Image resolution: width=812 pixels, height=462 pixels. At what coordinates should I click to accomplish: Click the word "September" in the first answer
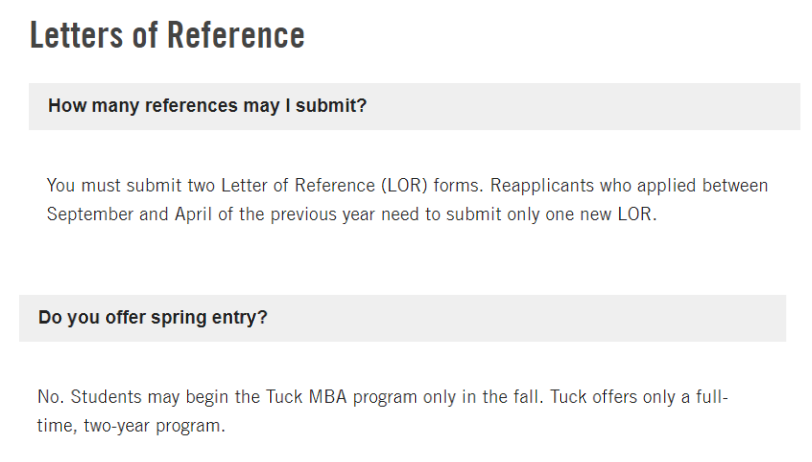[x=91, y=215]
